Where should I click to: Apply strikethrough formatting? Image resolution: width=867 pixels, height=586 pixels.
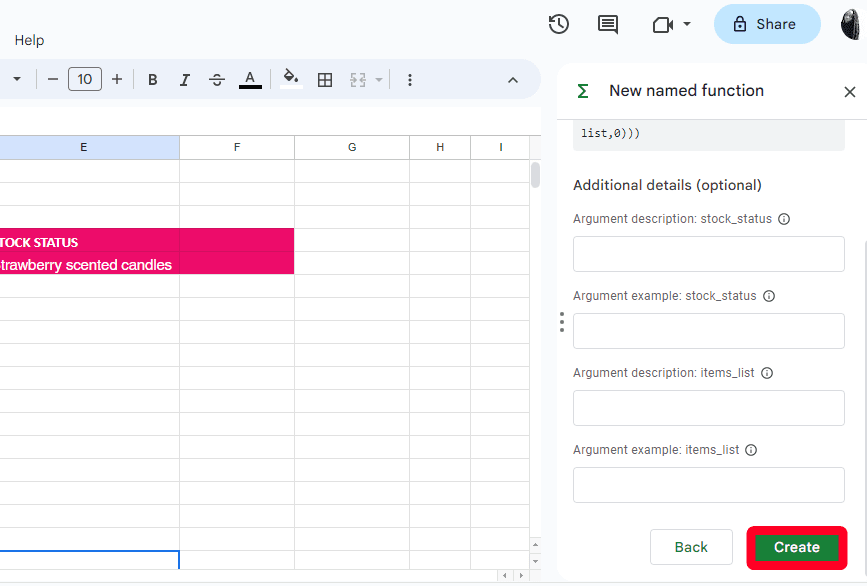(x=217, y=80)
